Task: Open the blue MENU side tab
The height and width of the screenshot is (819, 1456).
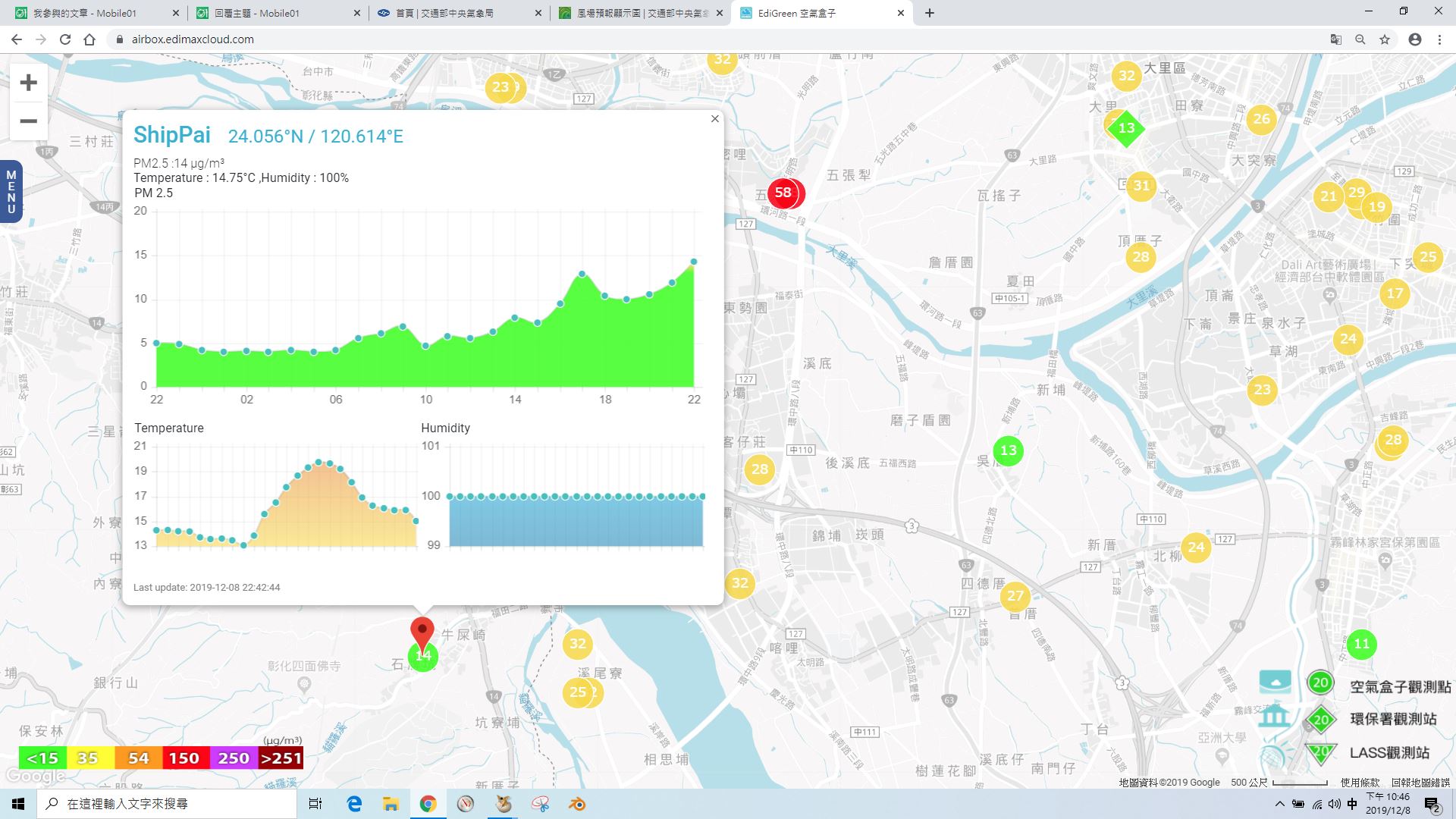Action: (11, 192)
